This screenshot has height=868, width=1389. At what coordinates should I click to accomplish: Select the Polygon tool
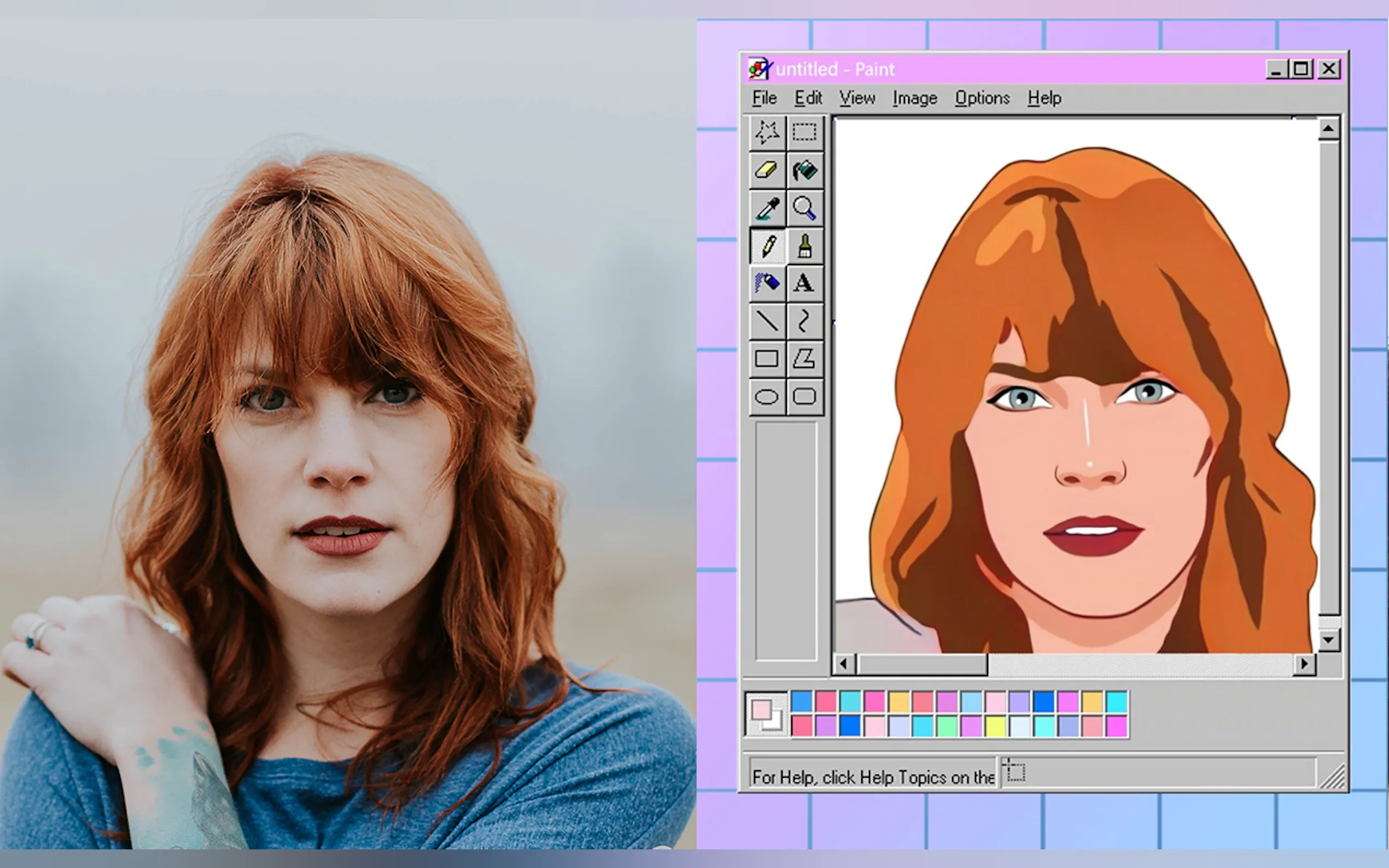[804, 359]
